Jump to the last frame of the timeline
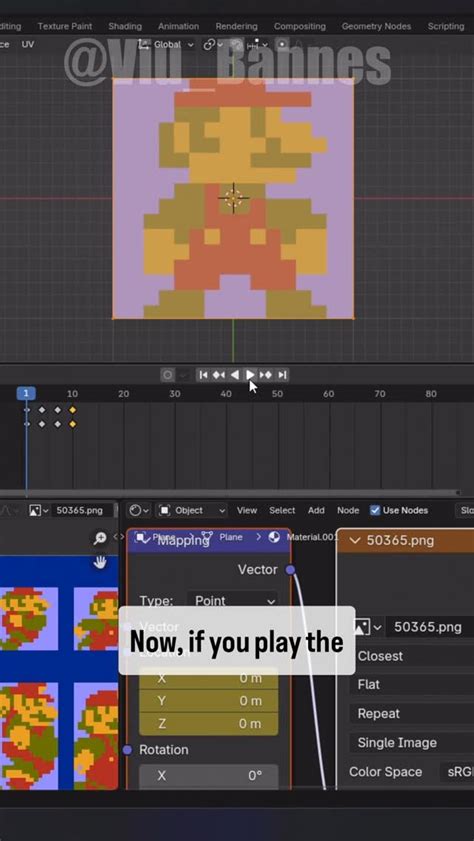 [282, 375]
